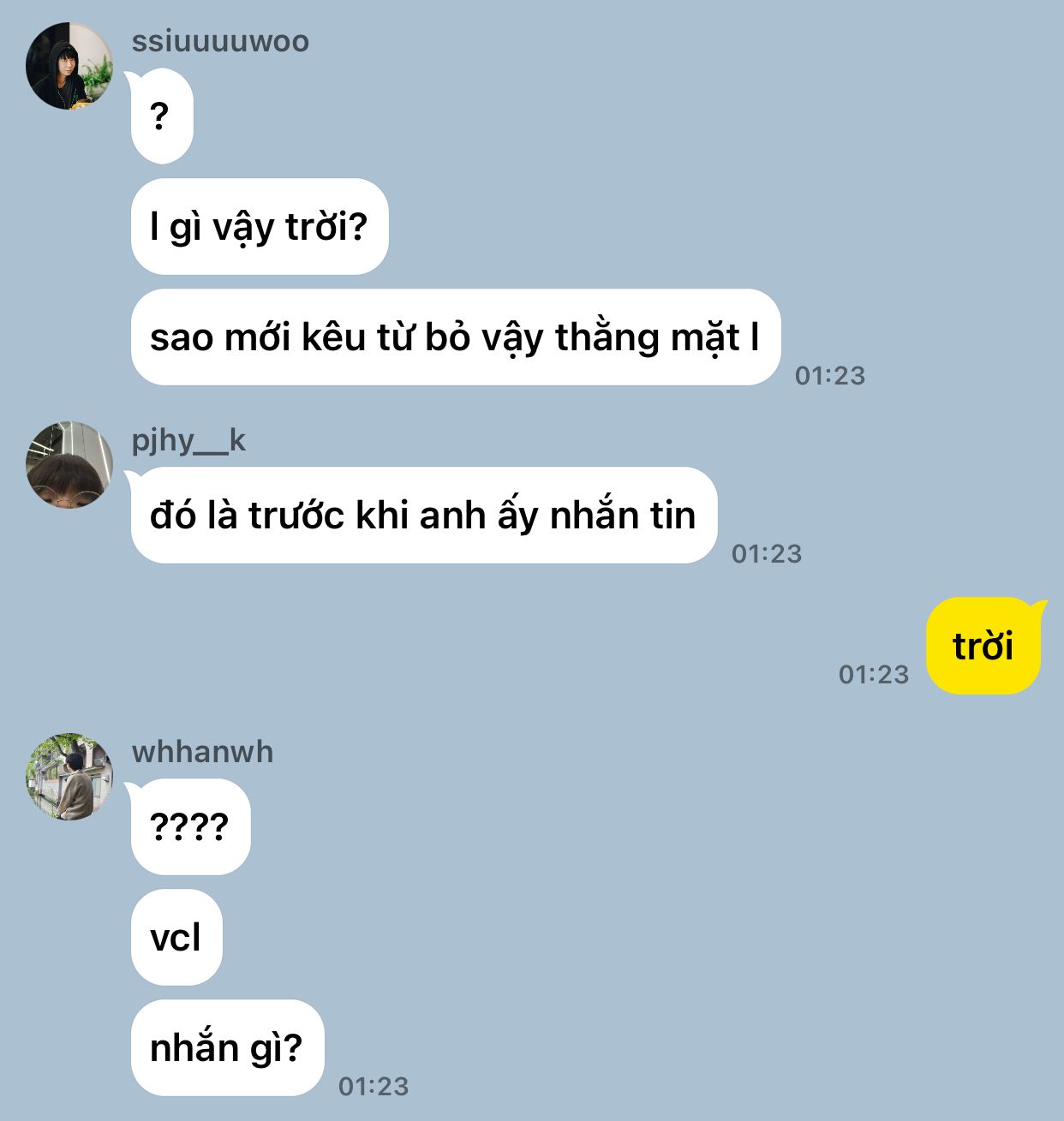This screenshot has width=1064, height=1121.
Task: Tap the username pjhy__k
Action: tap(188, 440)
